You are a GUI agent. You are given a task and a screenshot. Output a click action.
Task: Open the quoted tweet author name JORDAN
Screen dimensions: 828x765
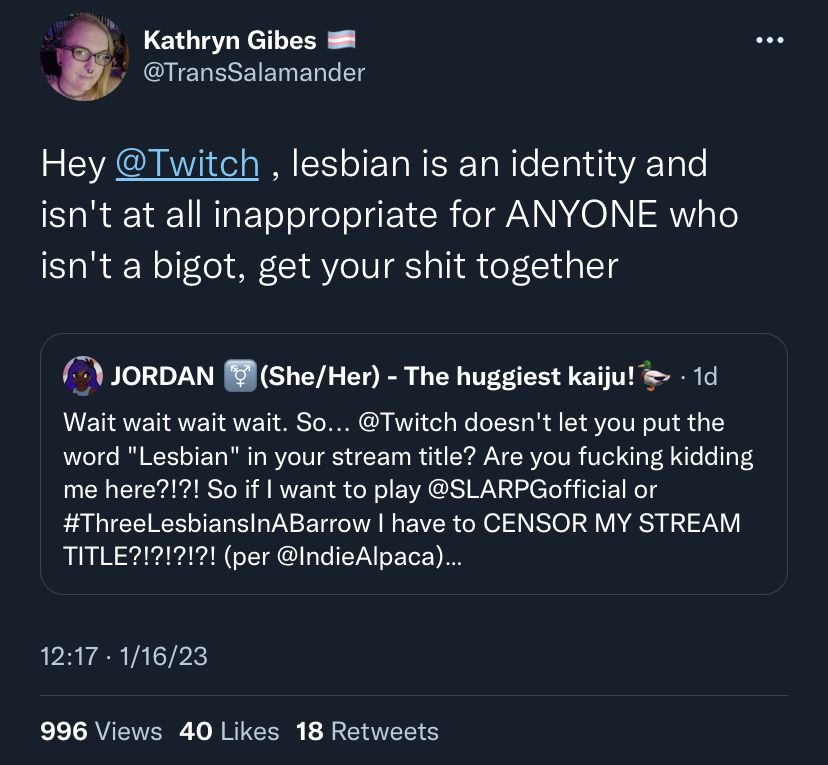[x=162, y=376]
